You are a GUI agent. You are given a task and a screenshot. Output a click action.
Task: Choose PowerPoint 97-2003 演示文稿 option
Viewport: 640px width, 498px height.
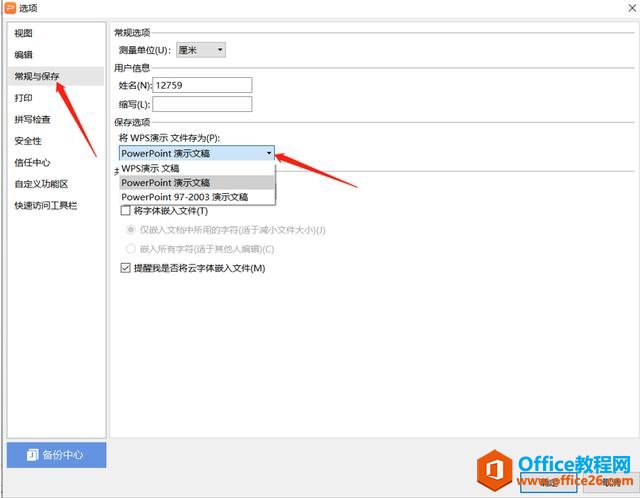[x=197, y=197]
